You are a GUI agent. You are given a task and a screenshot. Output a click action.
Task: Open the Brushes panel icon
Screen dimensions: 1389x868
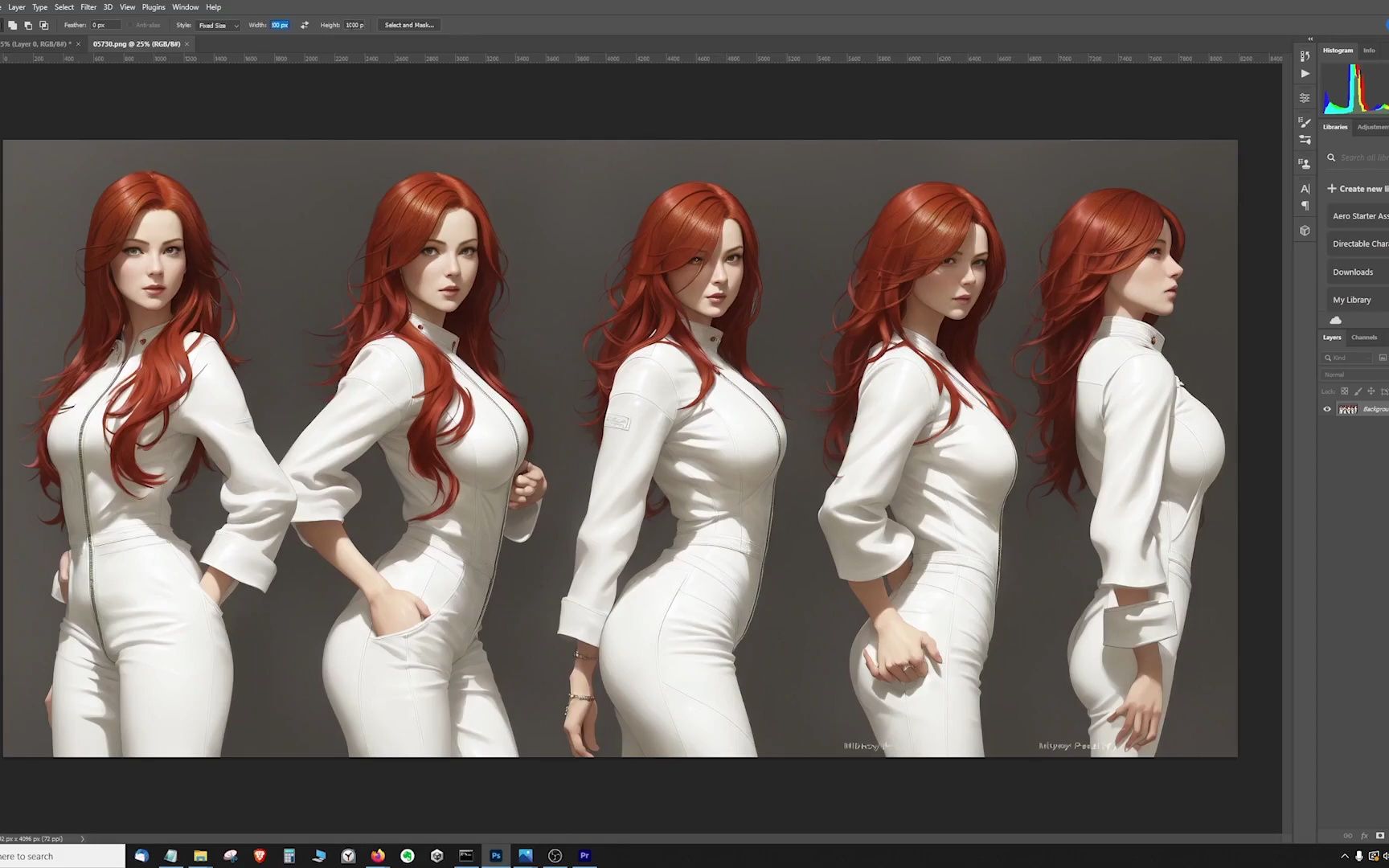[x=1305, y=123]
